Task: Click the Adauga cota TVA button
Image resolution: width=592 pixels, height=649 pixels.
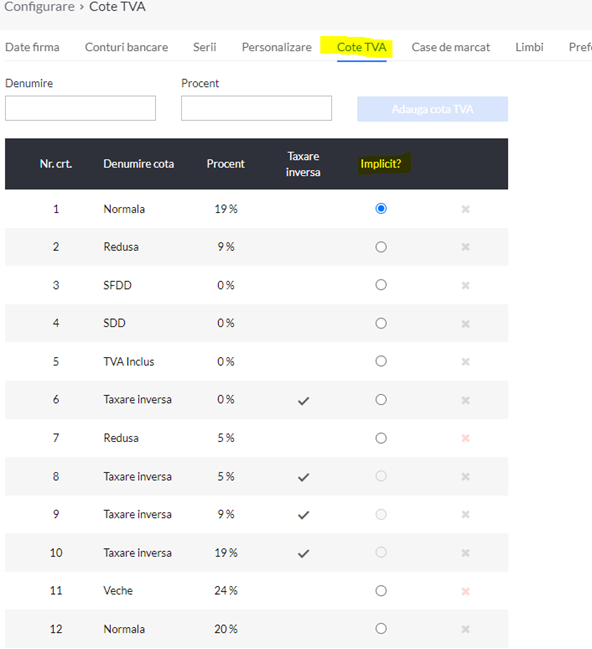Action: tap(432, 109)
